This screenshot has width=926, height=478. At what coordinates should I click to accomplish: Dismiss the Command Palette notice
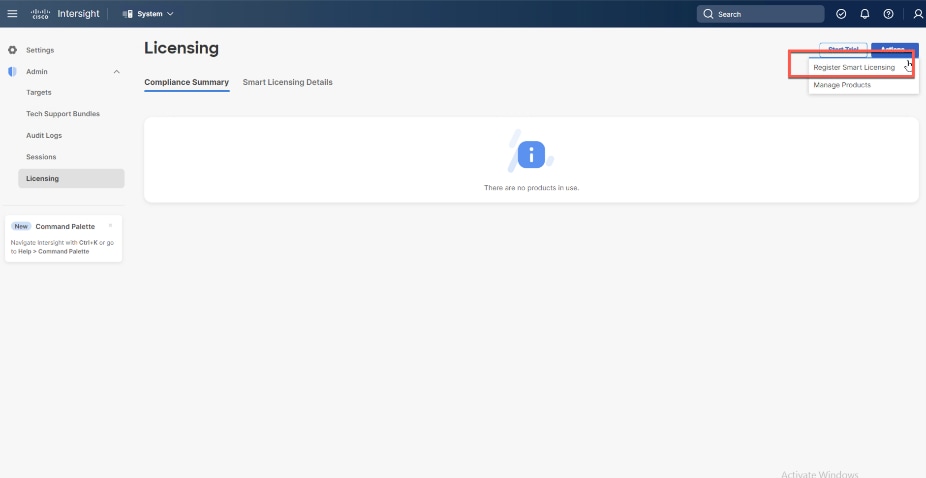(x=110, y=226)
